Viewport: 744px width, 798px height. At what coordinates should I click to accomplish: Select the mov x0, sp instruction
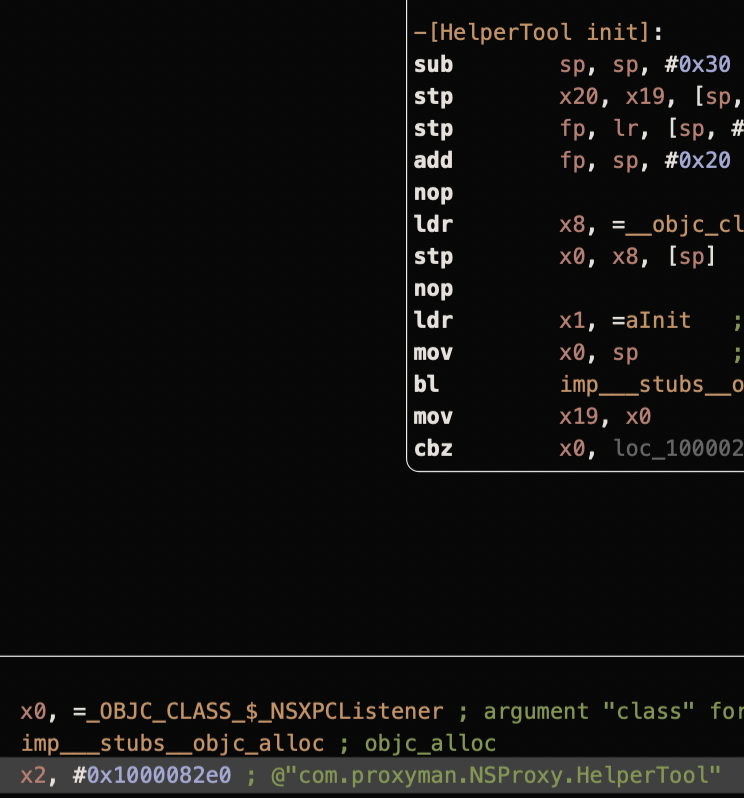click(433, 353)
